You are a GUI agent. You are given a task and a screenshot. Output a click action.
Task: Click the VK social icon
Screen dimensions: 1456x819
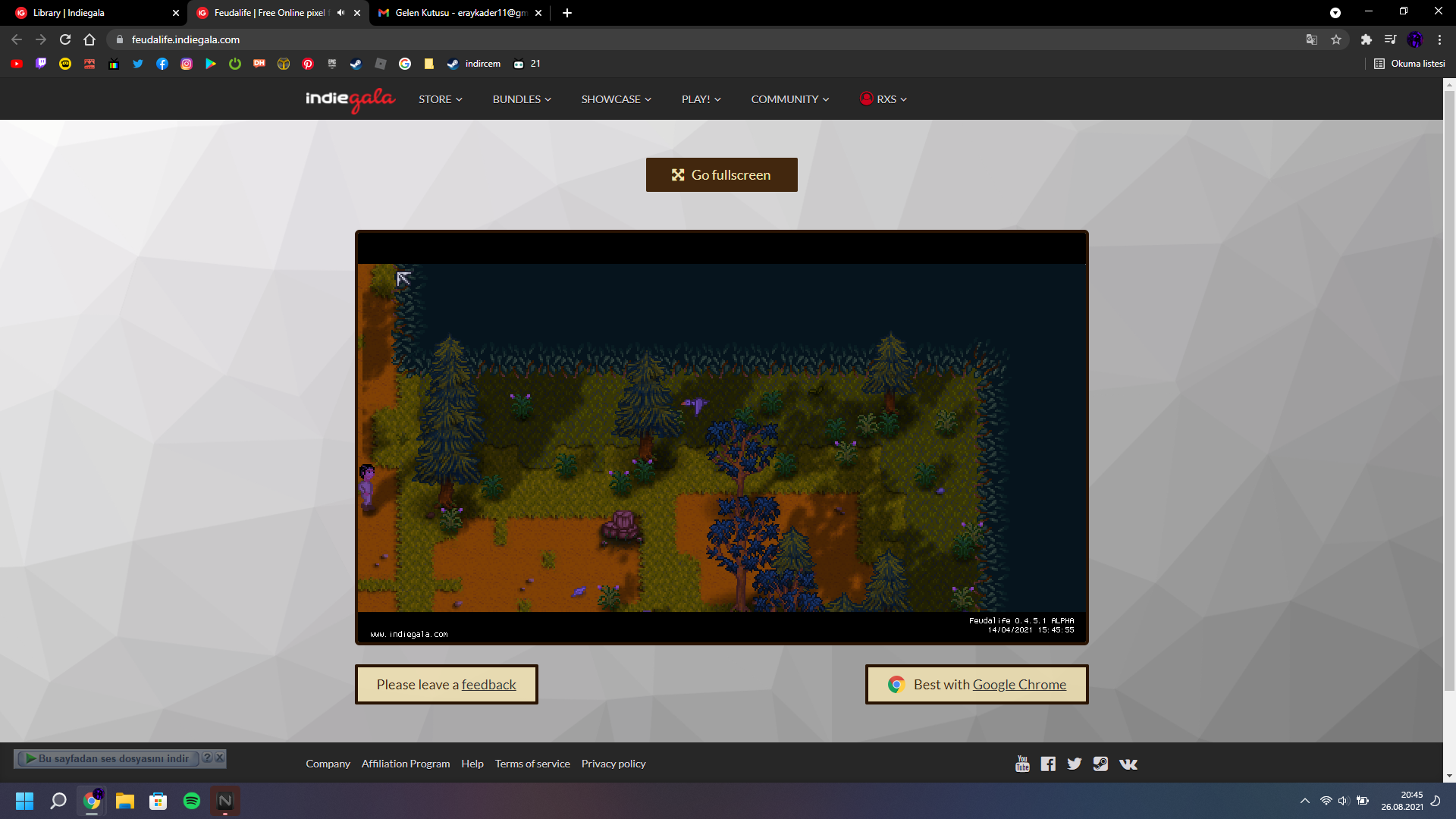point(1128,764)
